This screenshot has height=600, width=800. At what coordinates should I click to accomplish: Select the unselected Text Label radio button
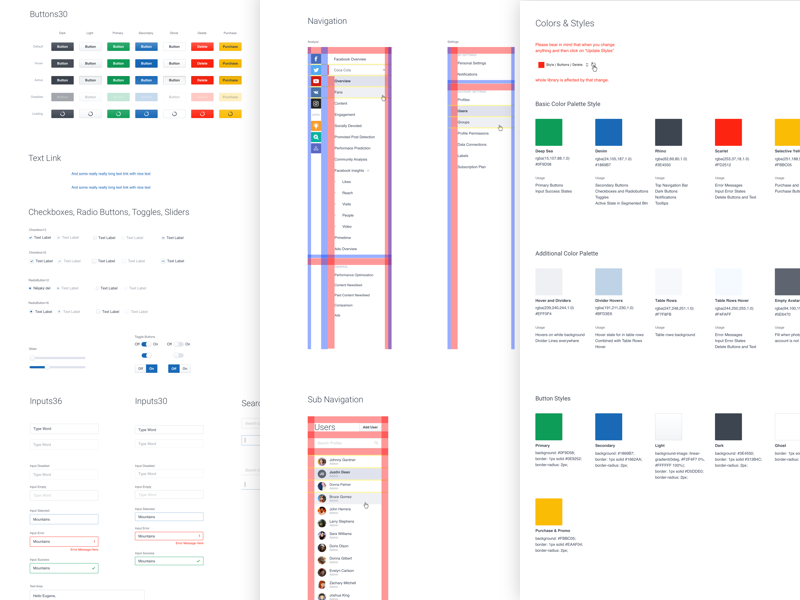(x=97, y=288)
